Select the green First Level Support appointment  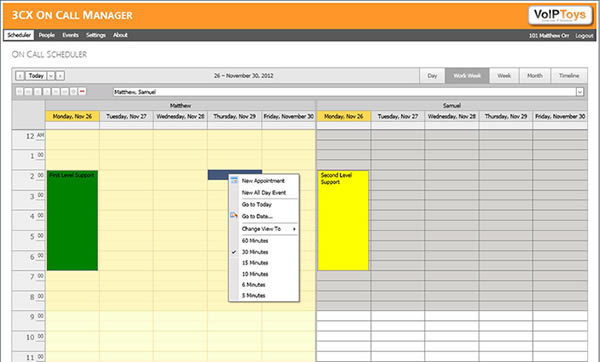(x=72, y=220)
